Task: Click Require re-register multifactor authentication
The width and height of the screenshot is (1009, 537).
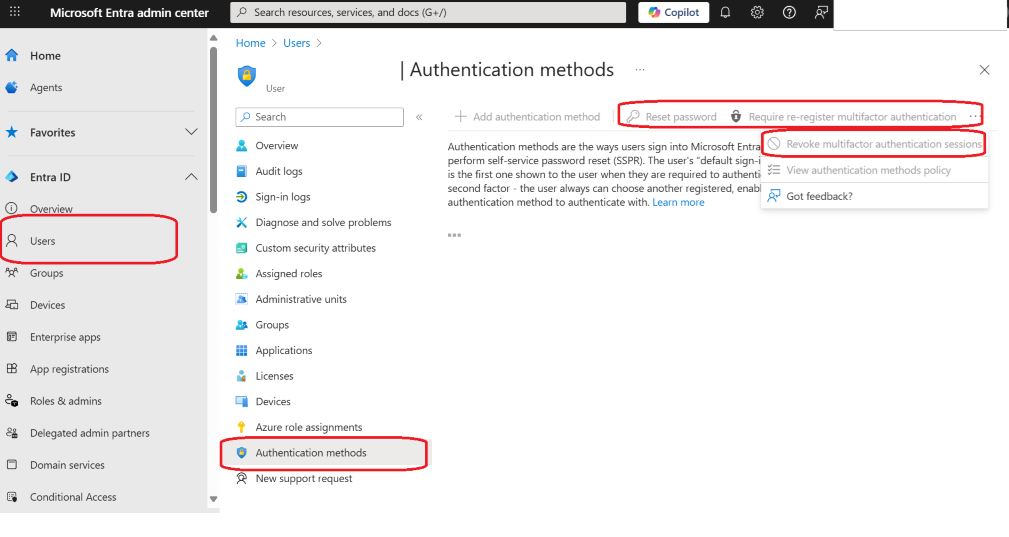Action: pos(844,117)
